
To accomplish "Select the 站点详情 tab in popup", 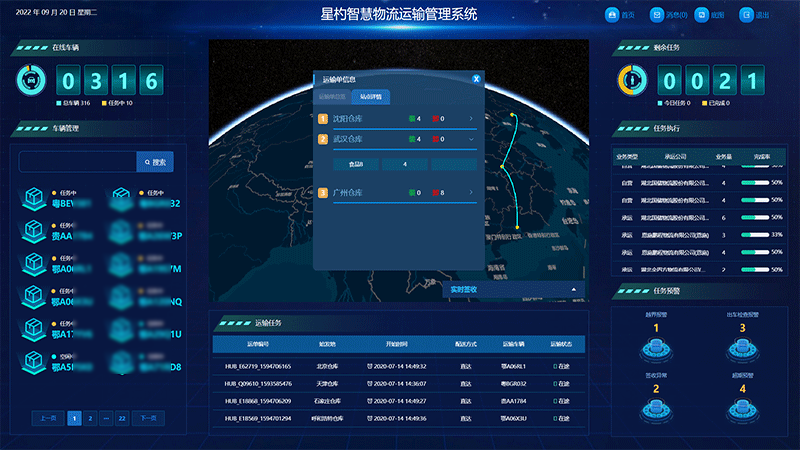I will tap(371, 97).
